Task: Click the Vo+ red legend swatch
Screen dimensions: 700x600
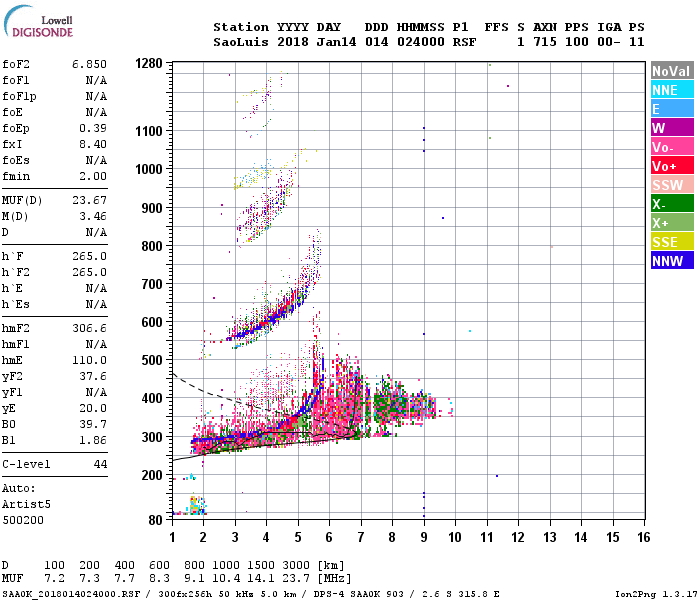Action: (672, 166)
